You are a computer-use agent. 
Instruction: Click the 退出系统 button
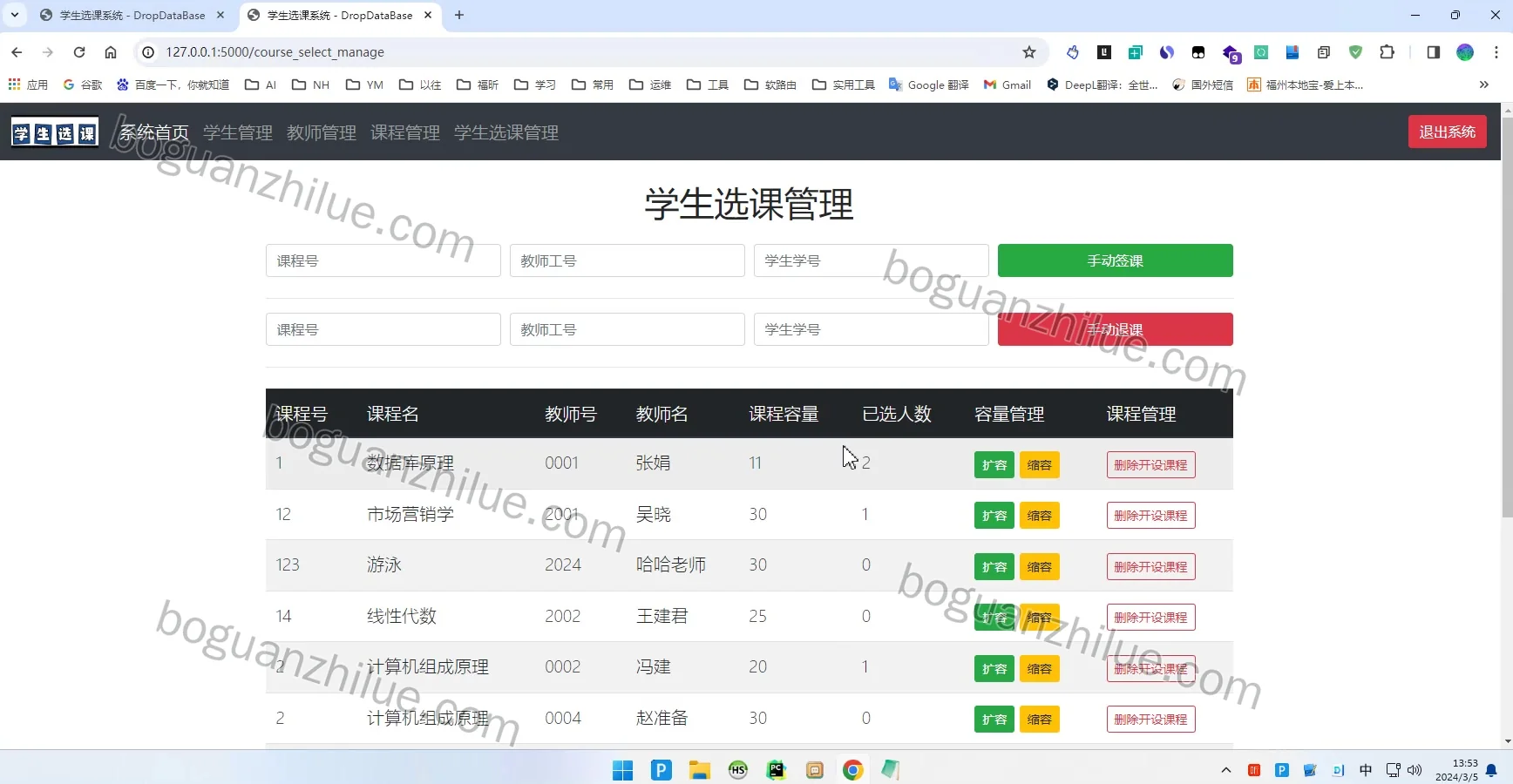click(1447, 132)
